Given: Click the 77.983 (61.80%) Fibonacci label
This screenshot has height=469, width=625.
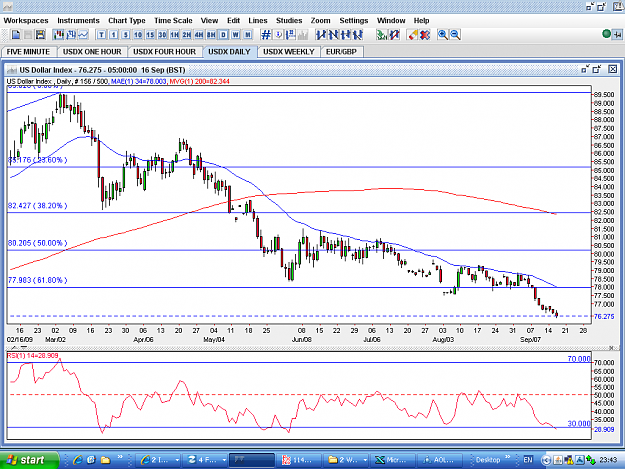Looking at the screenshot, I should [38, 280].
